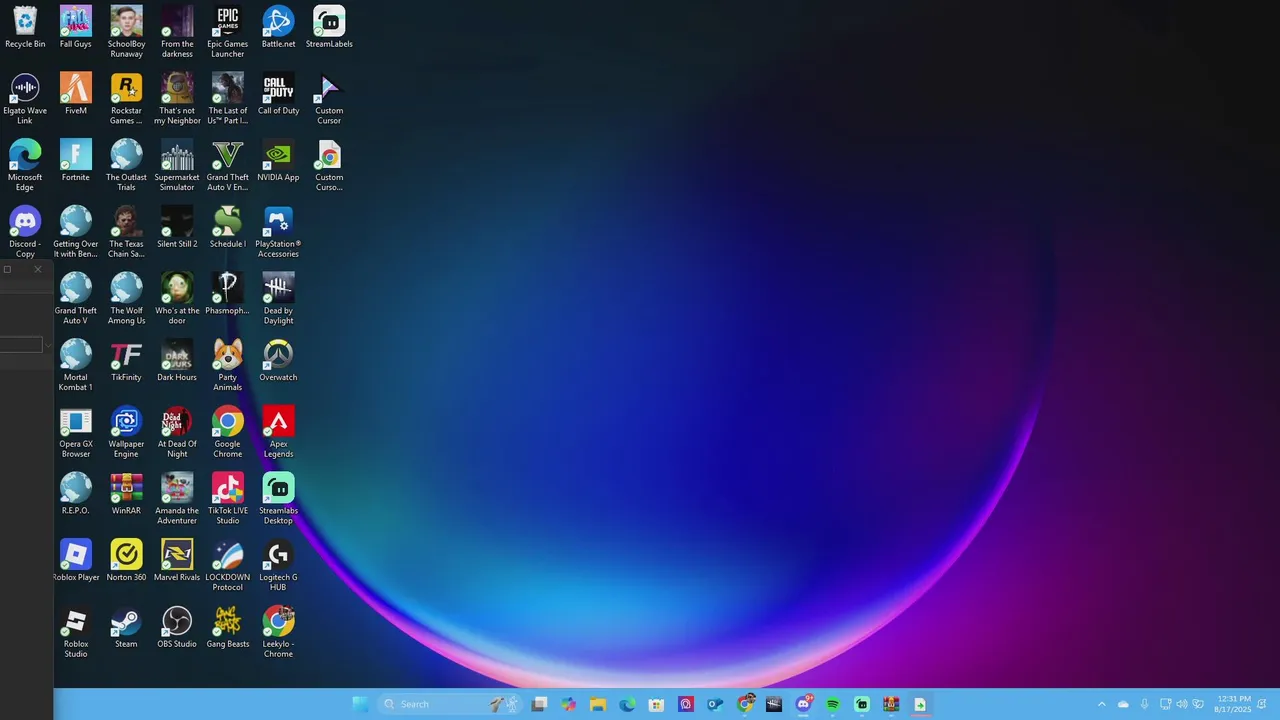1280x720 pixels.
Task: Select the Party Animals corgi icon
Action: pyautogui.click(x=227, y=365)
